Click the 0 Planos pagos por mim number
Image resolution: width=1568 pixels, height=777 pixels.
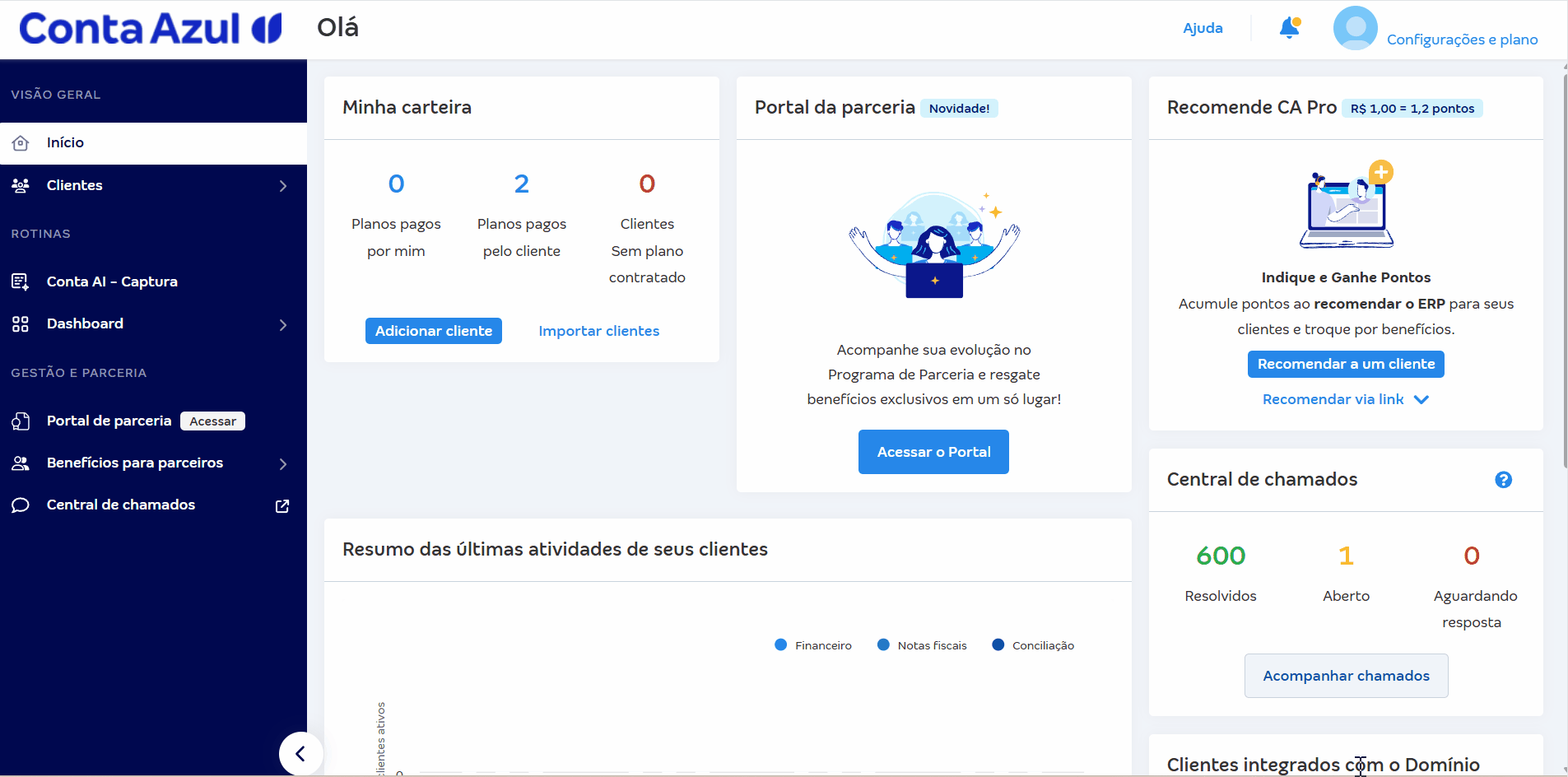point(396,184)
